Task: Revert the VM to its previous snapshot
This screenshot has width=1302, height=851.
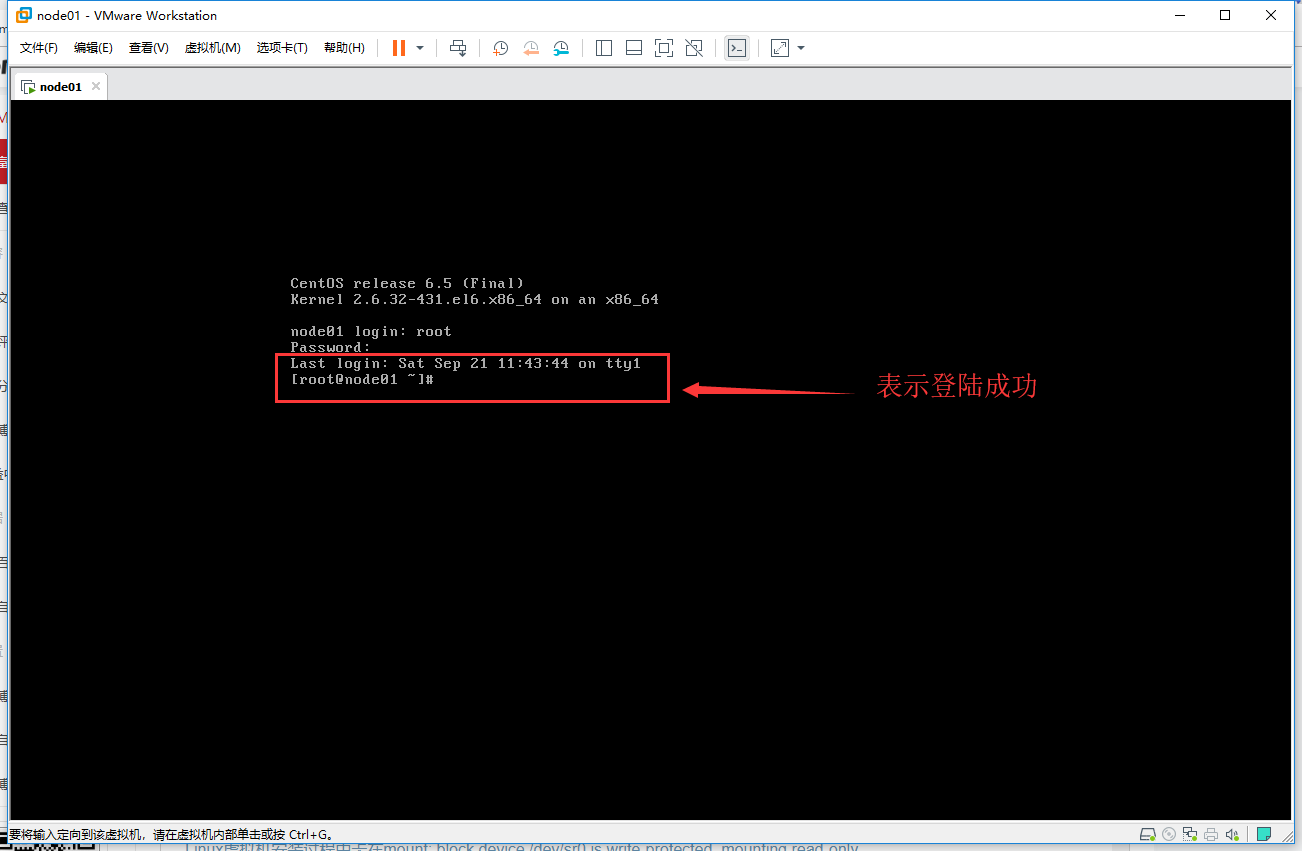Action: pyautogui.click(x=531, y=48)
